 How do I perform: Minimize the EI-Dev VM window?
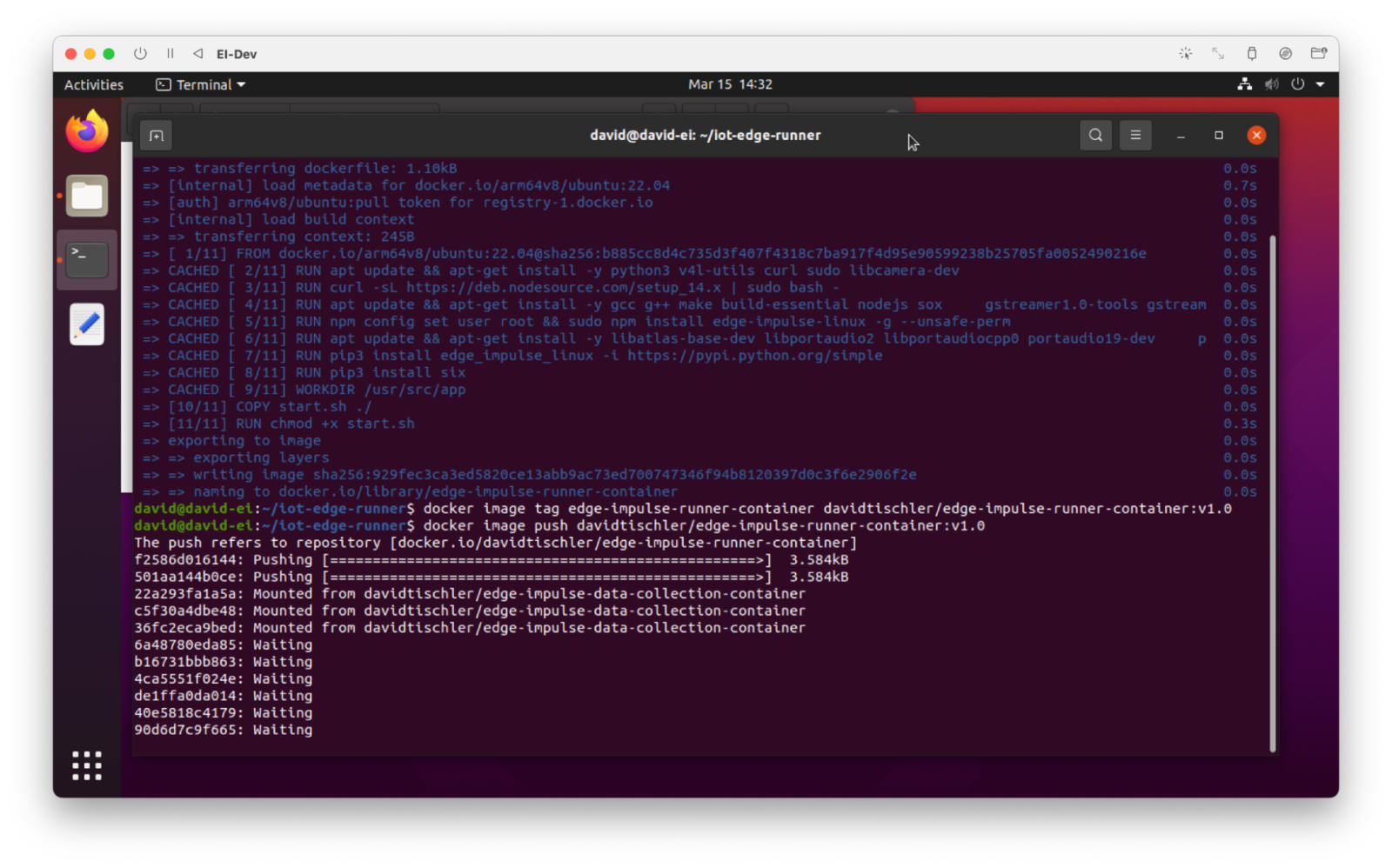90,54
